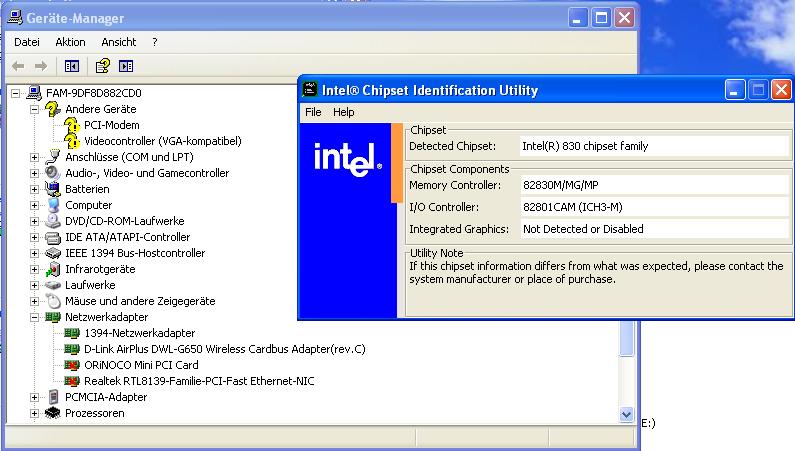Expand the PCMCIA-Adapter branch

point(34,398)
